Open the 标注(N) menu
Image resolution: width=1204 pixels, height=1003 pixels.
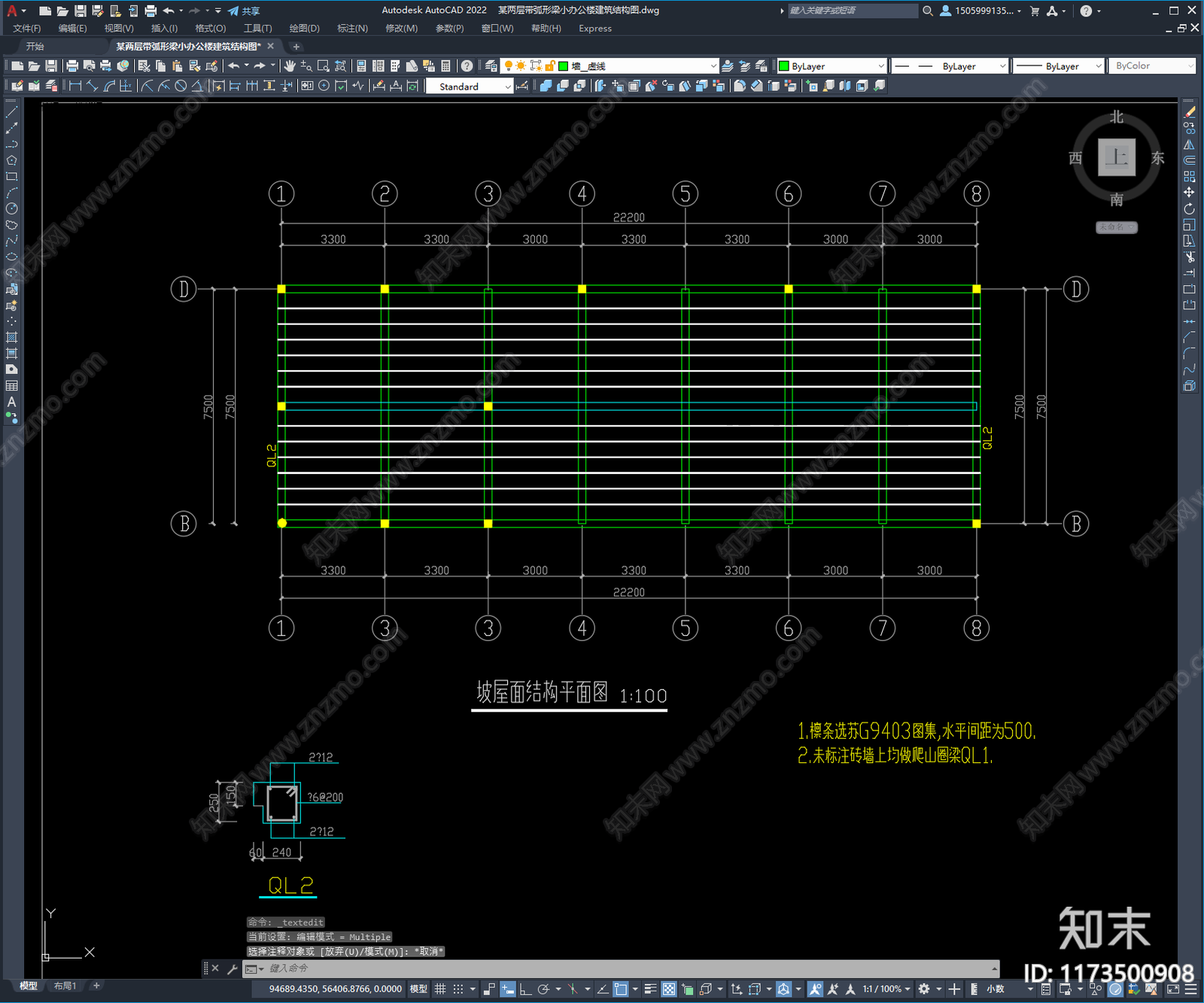(x=352, y=29)
